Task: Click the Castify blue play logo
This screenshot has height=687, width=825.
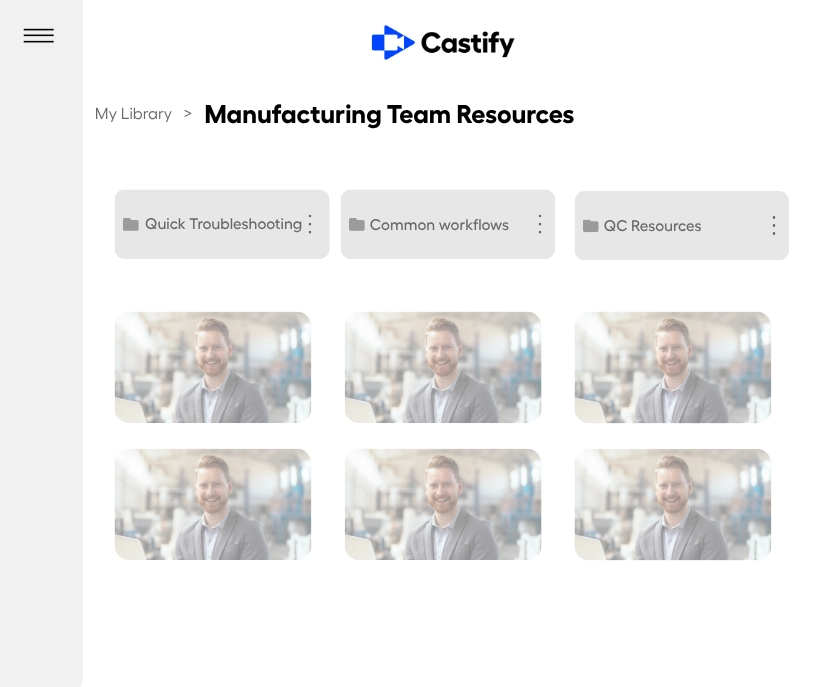Action: coord(392,42)
